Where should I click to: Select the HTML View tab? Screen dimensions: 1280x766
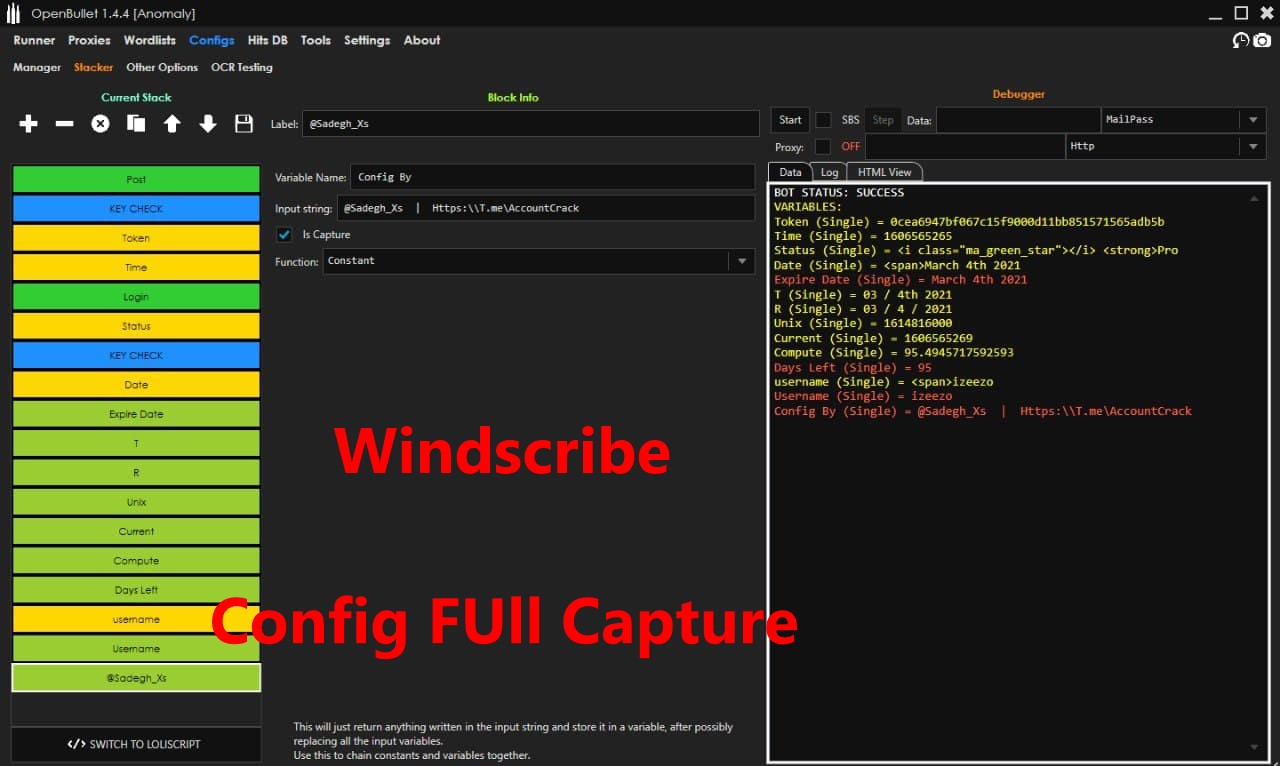884,172
